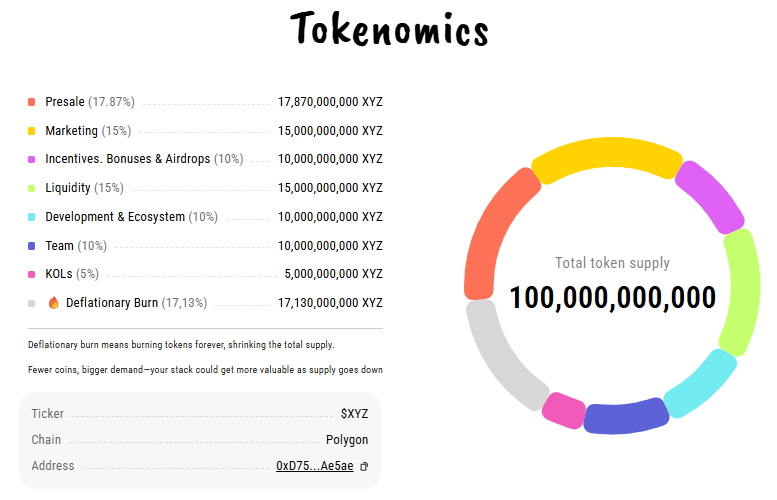Click the purple Incentives legend swatch
The height and width of the screenshot is (500, 777).
click(32, 160)
